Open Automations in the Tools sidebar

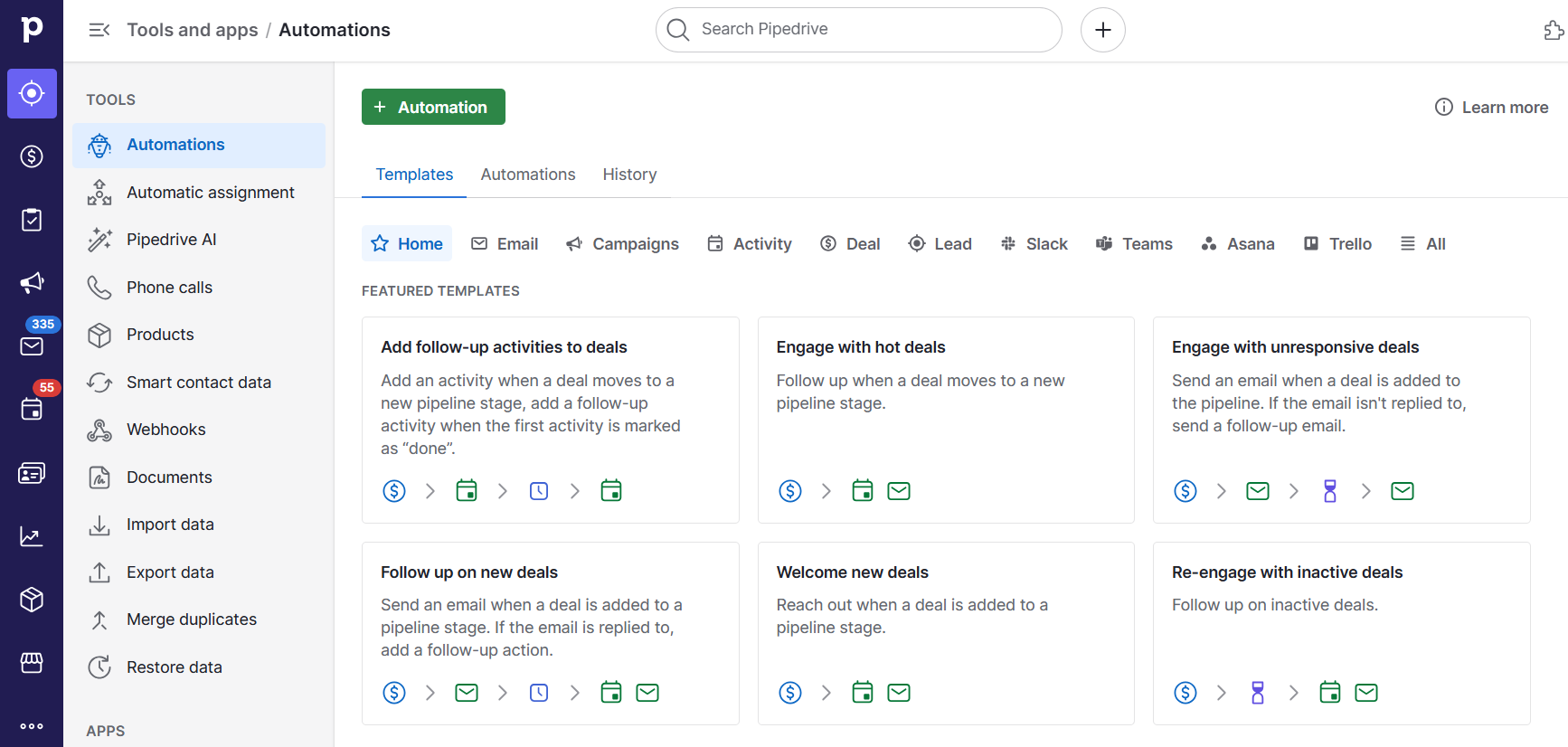pos(199,145)
